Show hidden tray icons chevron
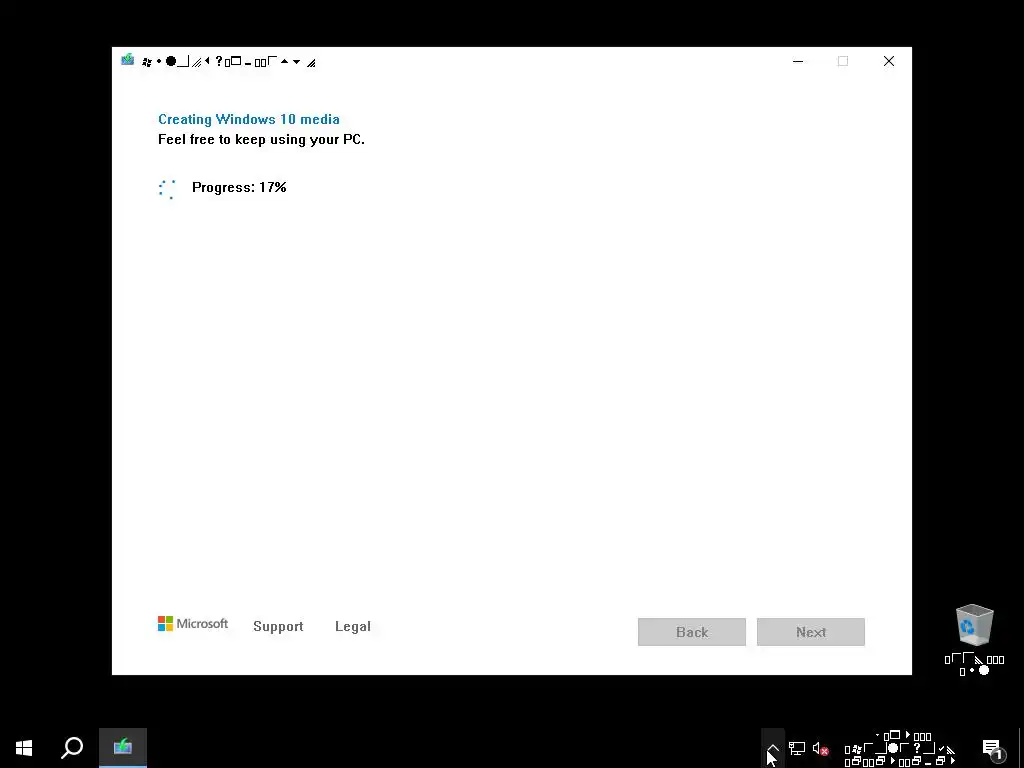Image resolution: width=1024 pixels, height=768 pixels. (x=773, y=748)
